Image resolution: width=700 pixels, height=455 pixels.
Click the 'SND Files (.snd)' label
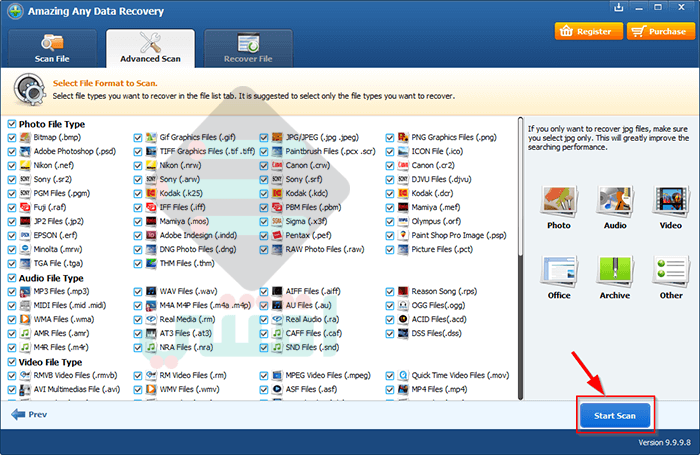click(312, 347)
